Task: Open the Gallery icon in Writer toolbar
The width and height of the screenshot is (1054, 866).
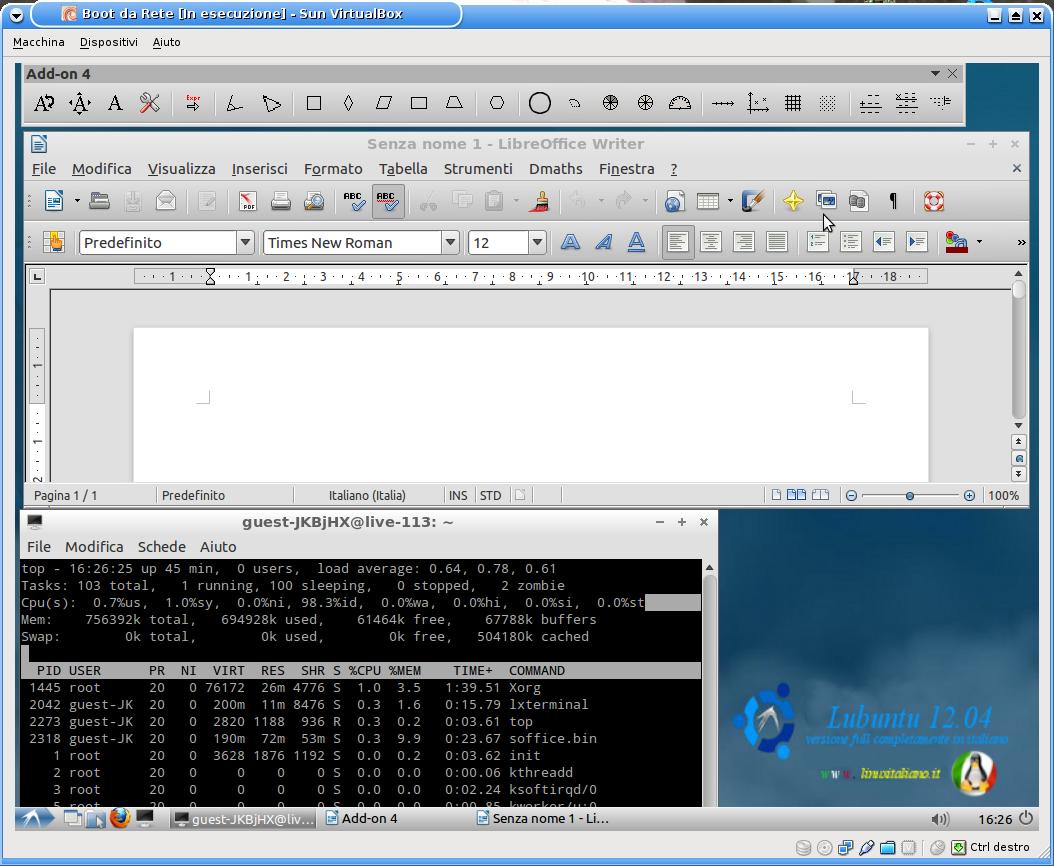Action: (826, 201)
